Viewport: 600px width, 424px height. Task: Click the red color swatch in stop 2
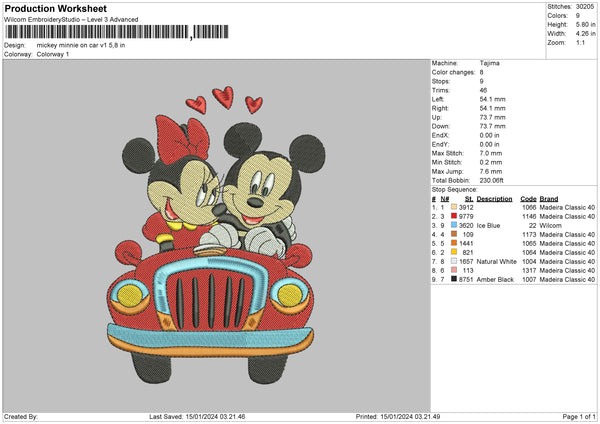(453, 216)
